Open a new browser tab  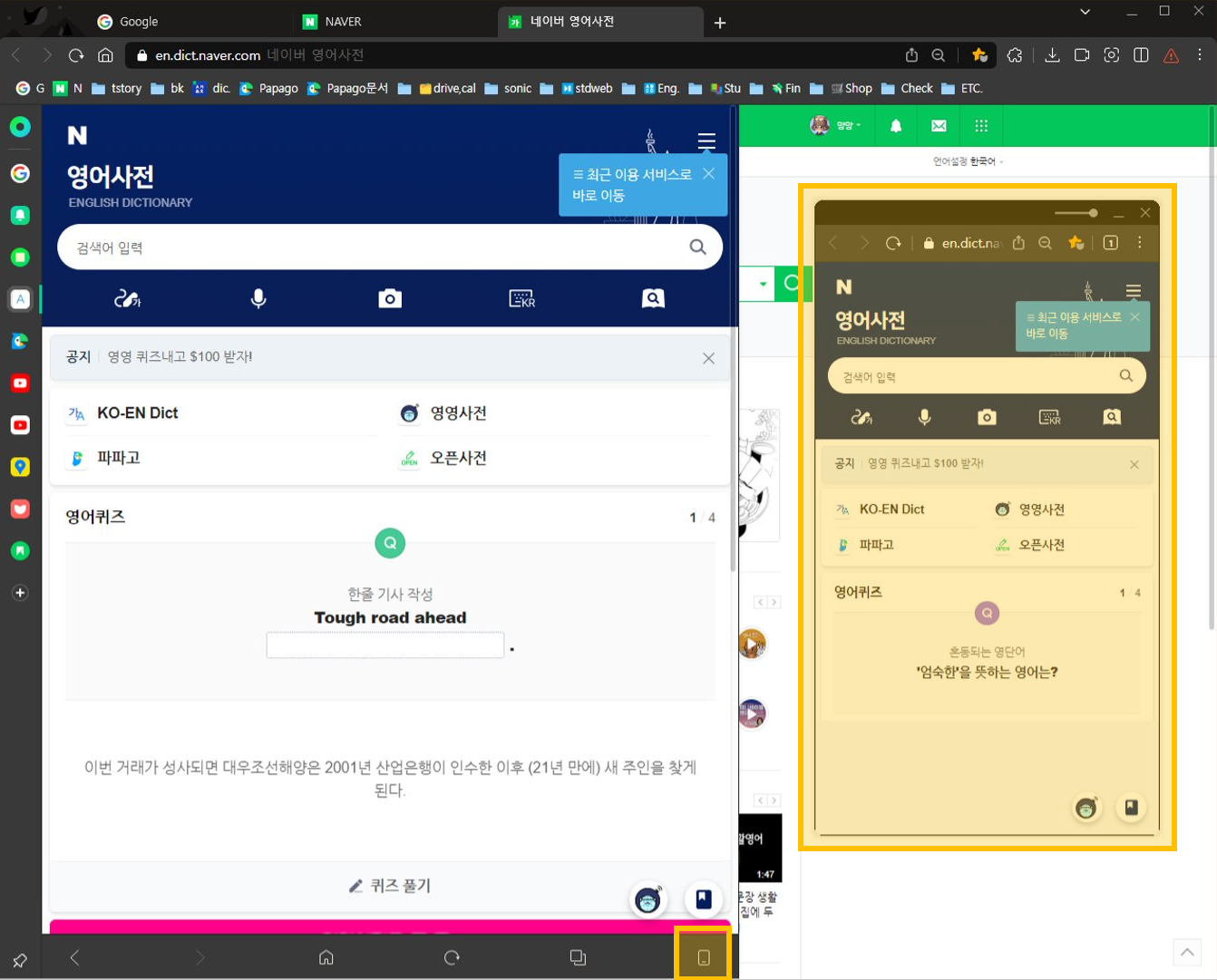pos(720,23)
